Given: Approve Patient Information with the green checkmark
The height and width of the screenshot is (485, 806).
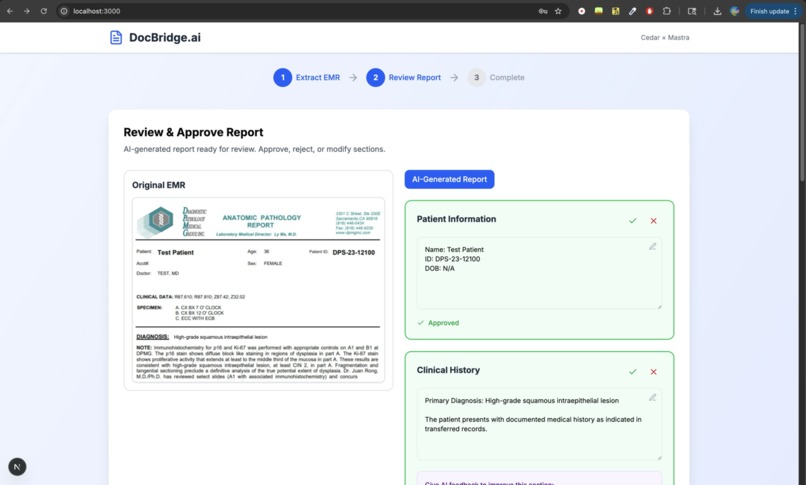Looking at the screenshot, I should (x=633, y=220).
